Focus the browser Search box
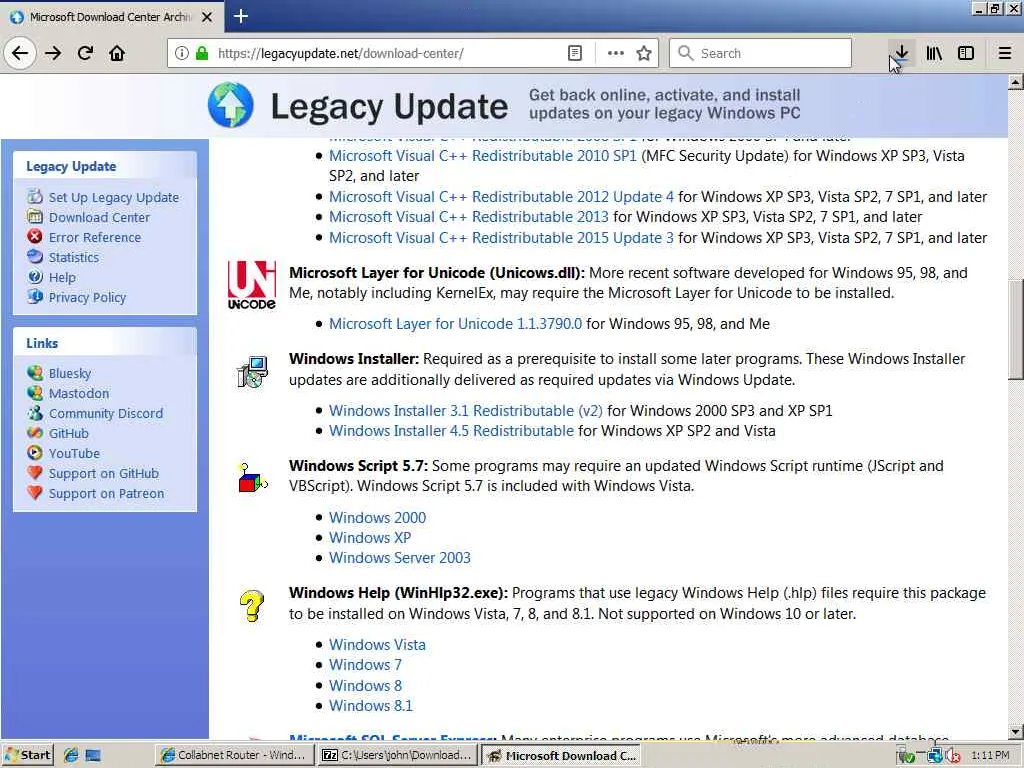Screen dimensions: 1024x768 click(760, 53)
